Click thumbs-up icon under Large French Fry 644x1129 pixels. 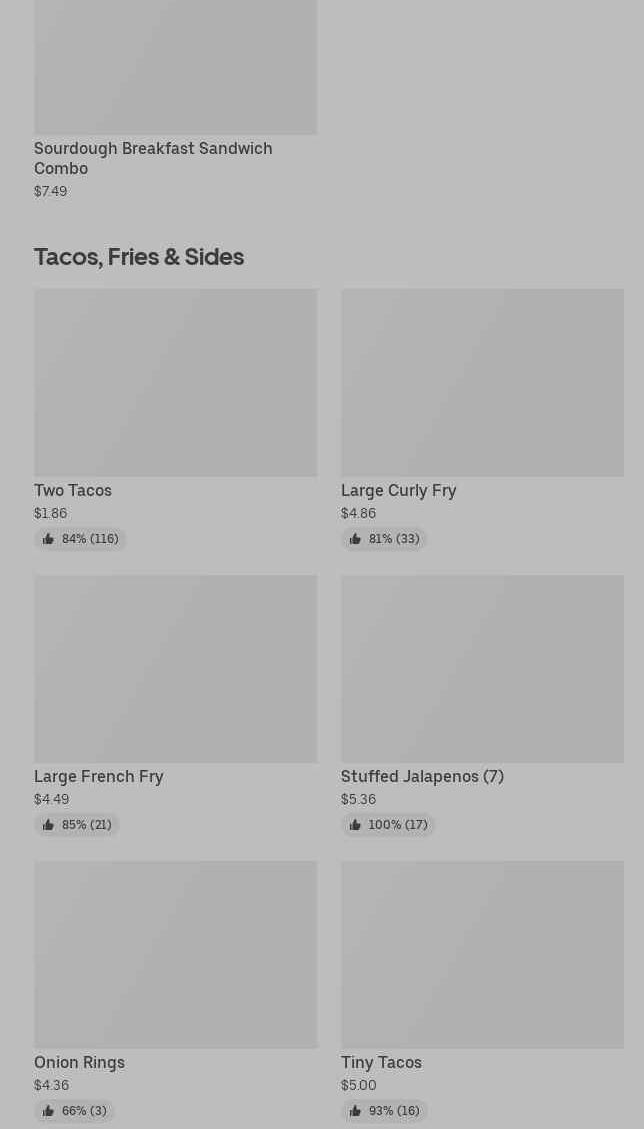click(x=48, y=825)
